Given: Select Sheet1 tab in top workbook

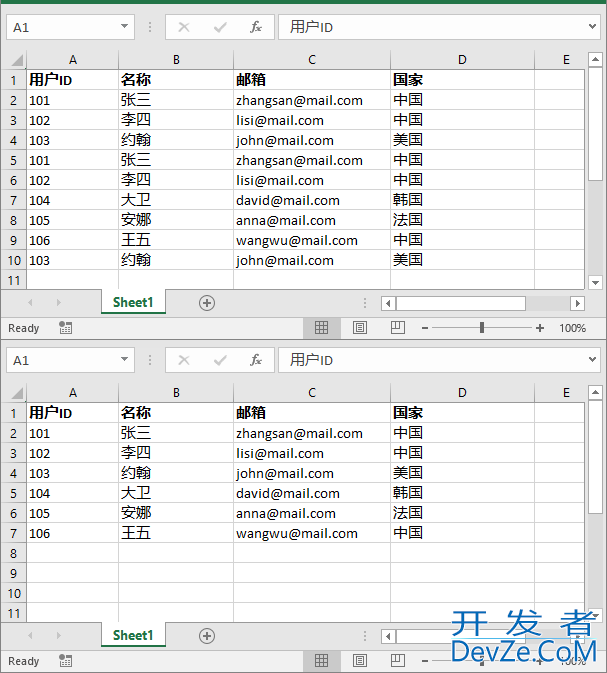Looking at the screenshot, I should [x=133, y=303].
